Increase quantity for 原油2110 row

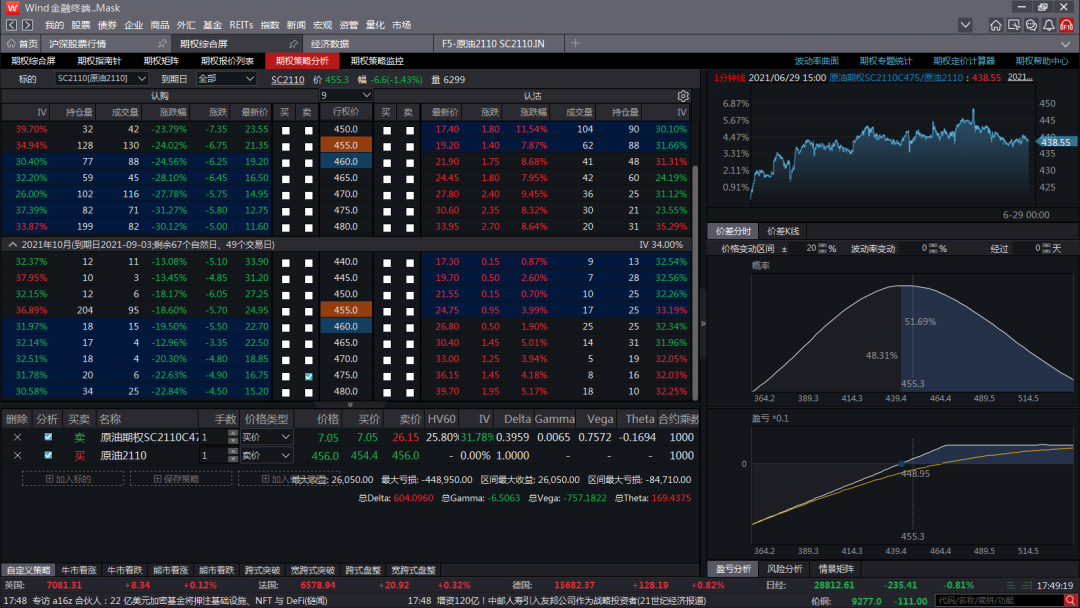[x=233, y=451]
